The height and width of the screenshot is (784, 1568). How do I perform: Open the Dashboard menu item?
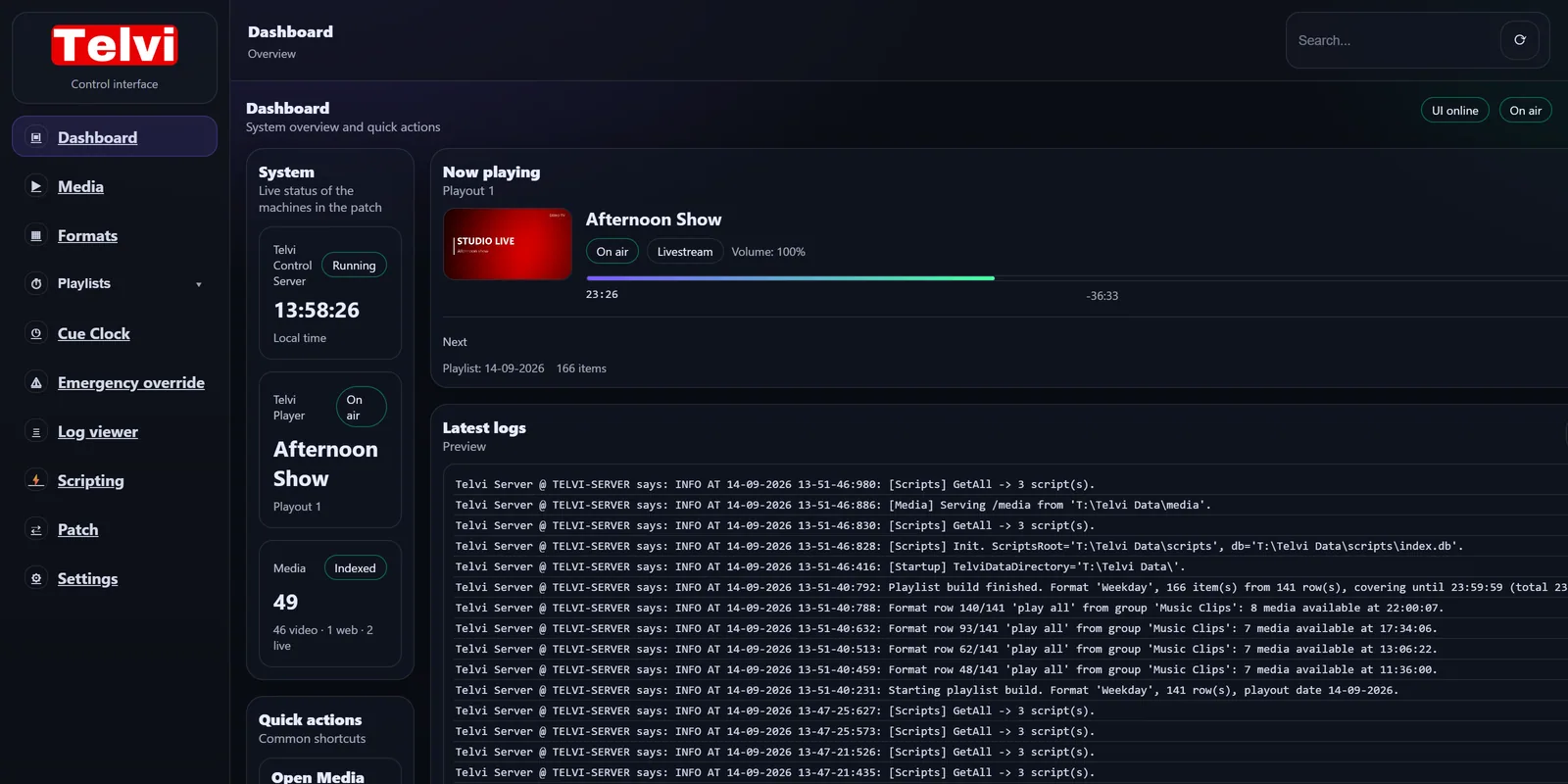(115, 136)
